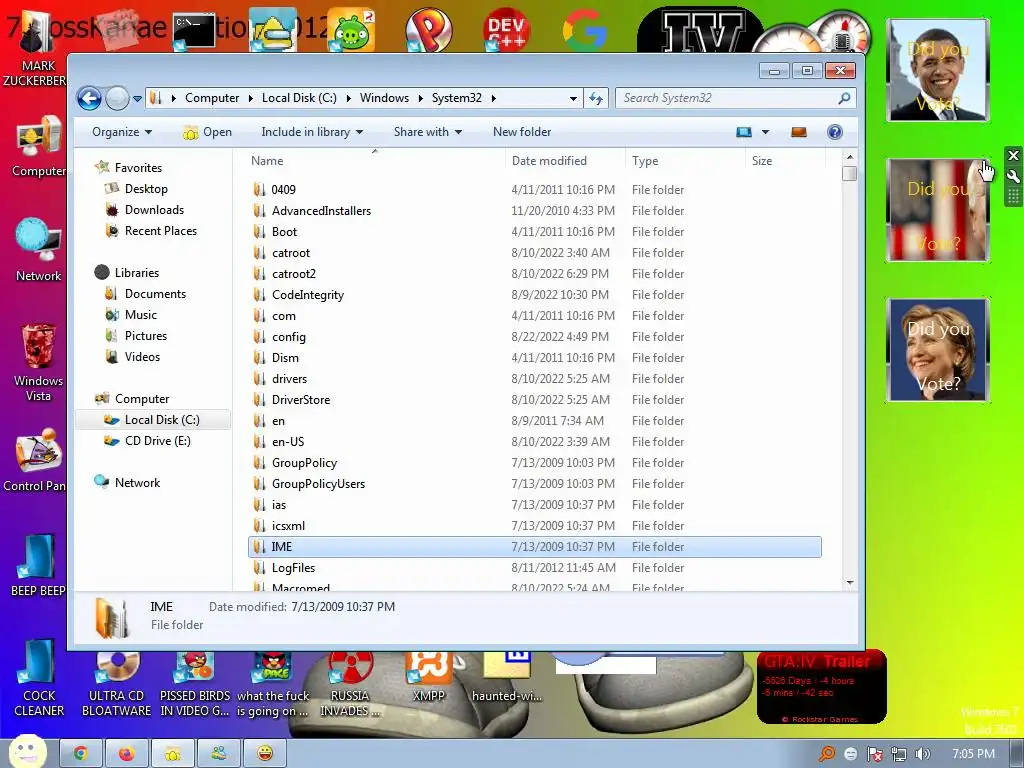Open recent locations dropdown beside forward arrow
The image size is (1024, 768).
137,99
